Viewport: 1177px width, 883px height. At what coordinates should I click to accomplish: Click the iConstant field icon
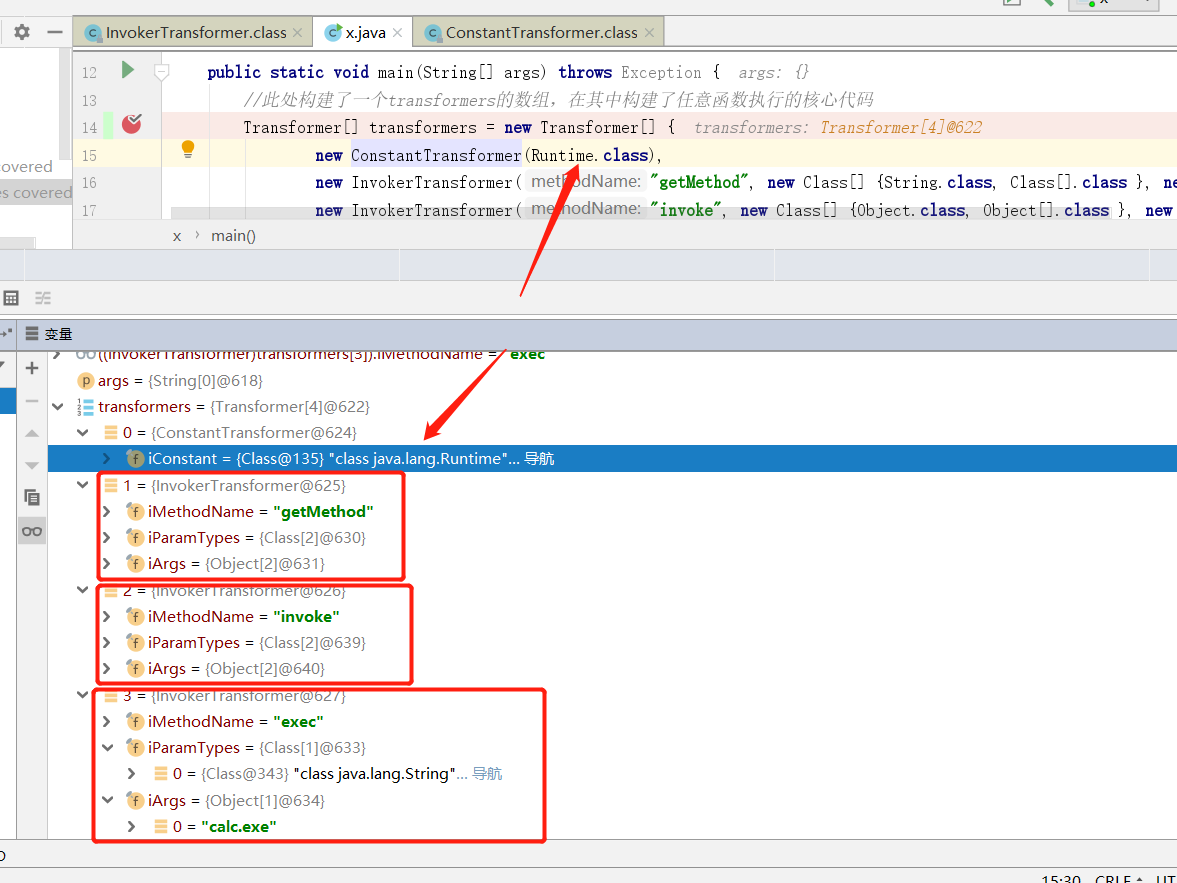134,459
